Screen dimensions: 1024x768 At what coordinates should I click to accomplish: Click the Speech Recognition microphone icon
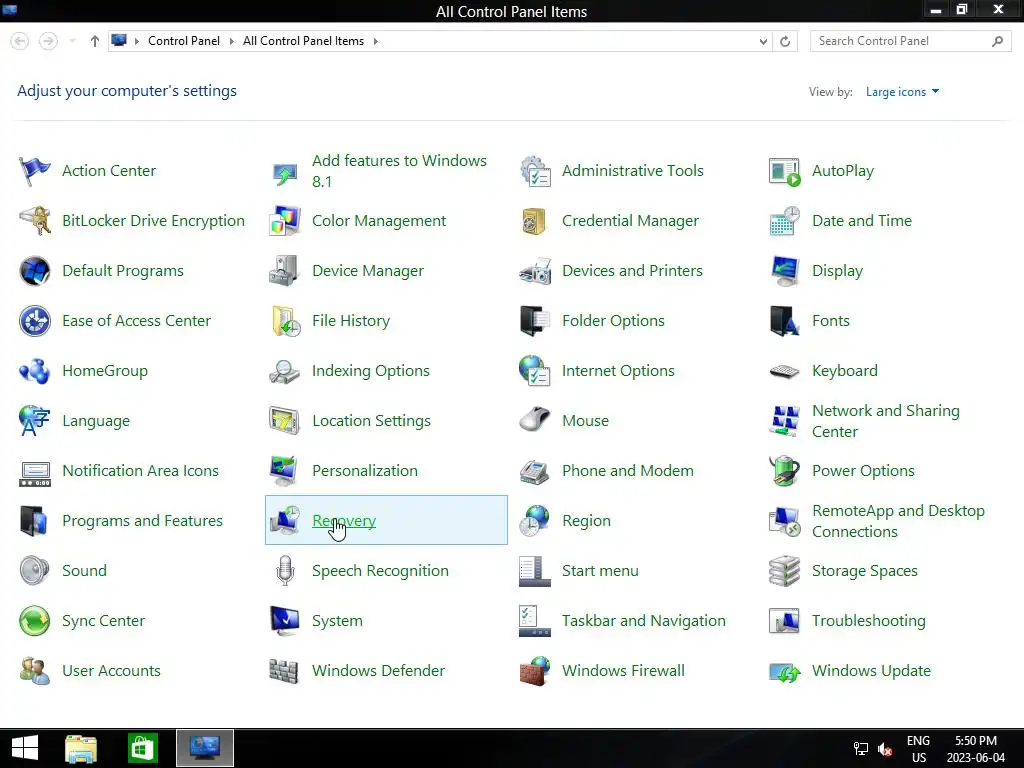coord(285,571)
